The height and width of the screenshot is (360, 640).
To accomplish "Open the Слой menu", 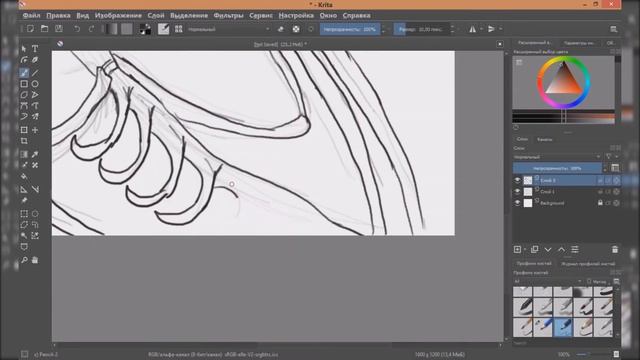I will point(156,16).
